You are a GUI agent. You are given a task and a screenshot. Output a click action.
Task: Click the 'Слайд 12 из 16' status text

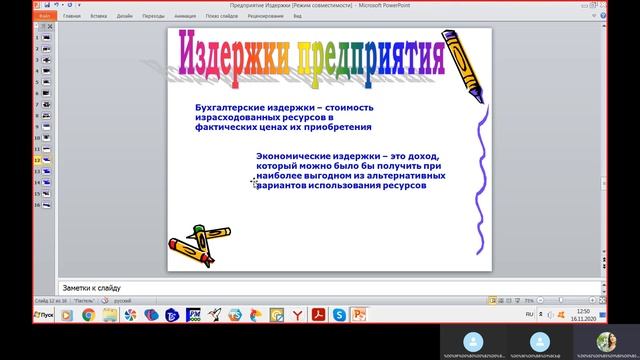(51, 301)
